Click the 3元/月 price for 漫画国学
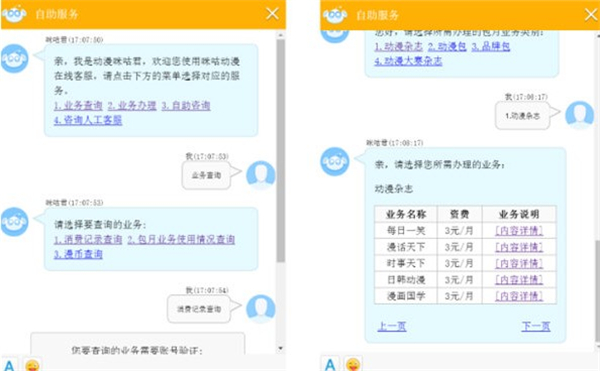 tap(459, 296)
